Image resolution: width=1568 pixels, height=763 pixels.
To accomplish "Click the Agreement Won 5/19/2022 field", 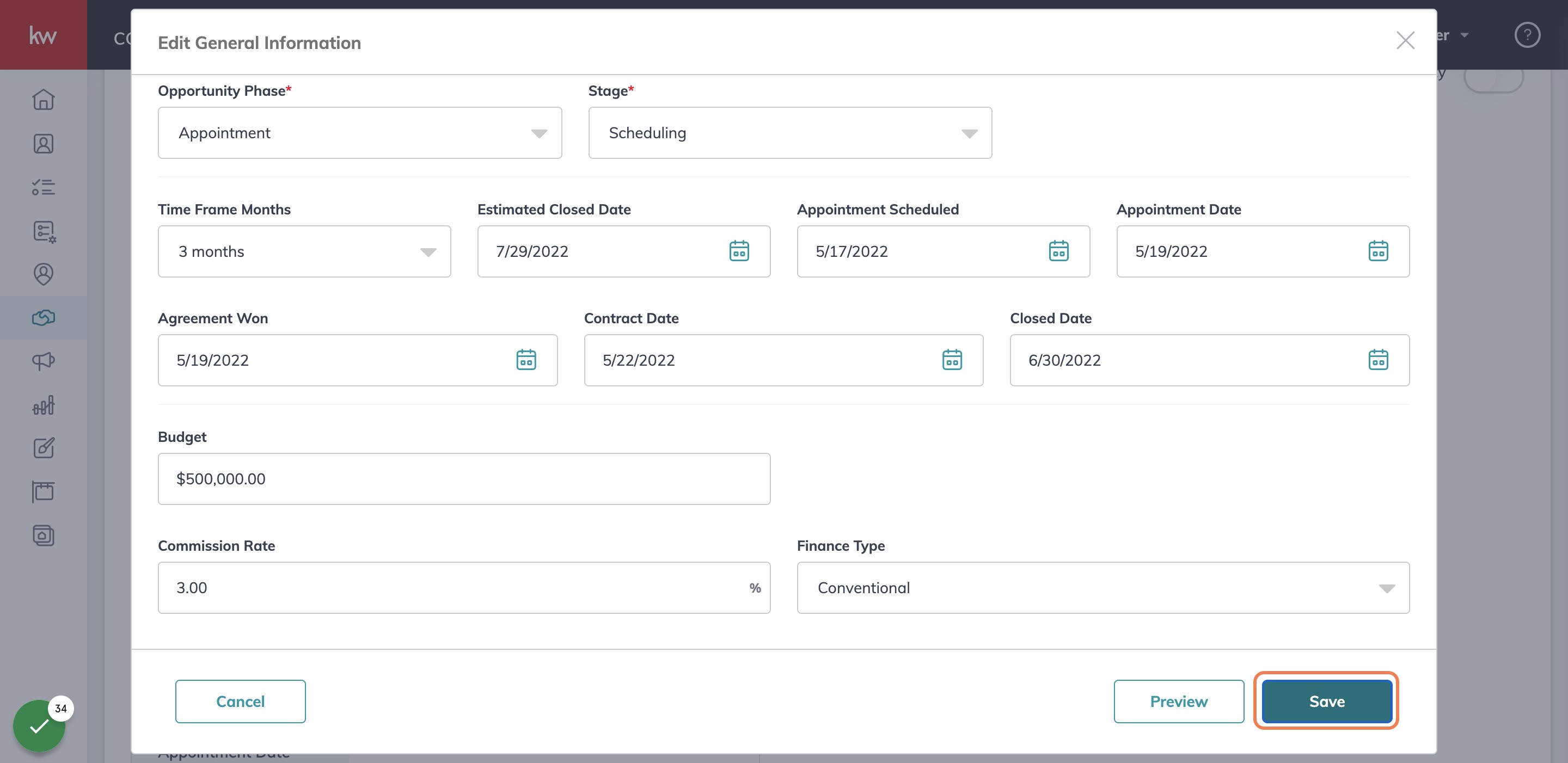I will tap(357, 360).
